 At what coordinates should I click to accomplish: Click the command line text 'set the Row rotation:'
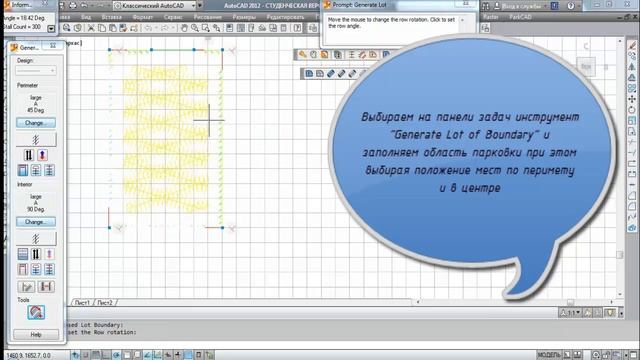coord(102,332)
